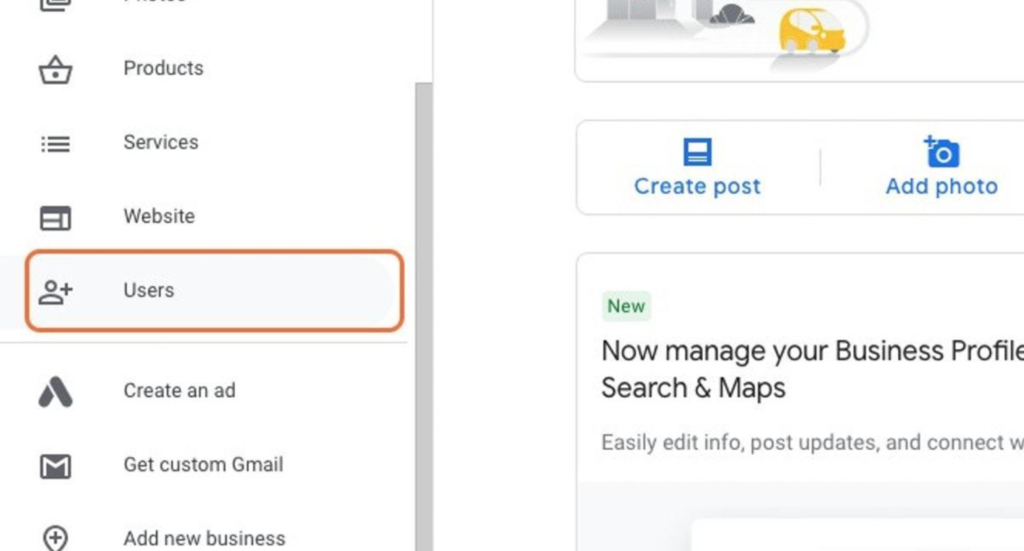Image resolution: width=1024 pixels, height=551 pixels.
Task: Click the Create post icon
Action: point(697,151)
